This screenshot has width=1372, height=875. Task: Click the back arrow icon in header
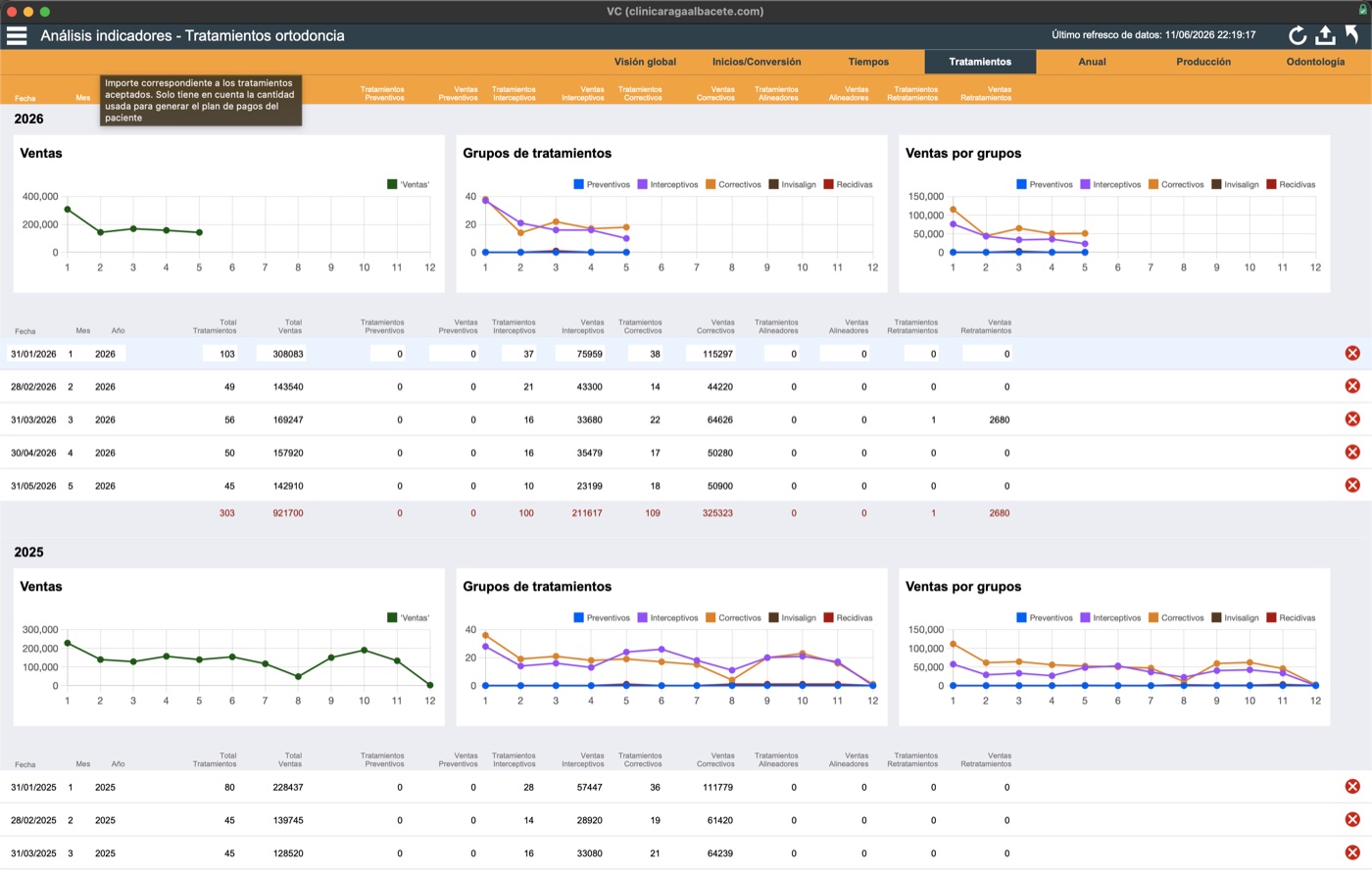click(x=1352, y=34)
